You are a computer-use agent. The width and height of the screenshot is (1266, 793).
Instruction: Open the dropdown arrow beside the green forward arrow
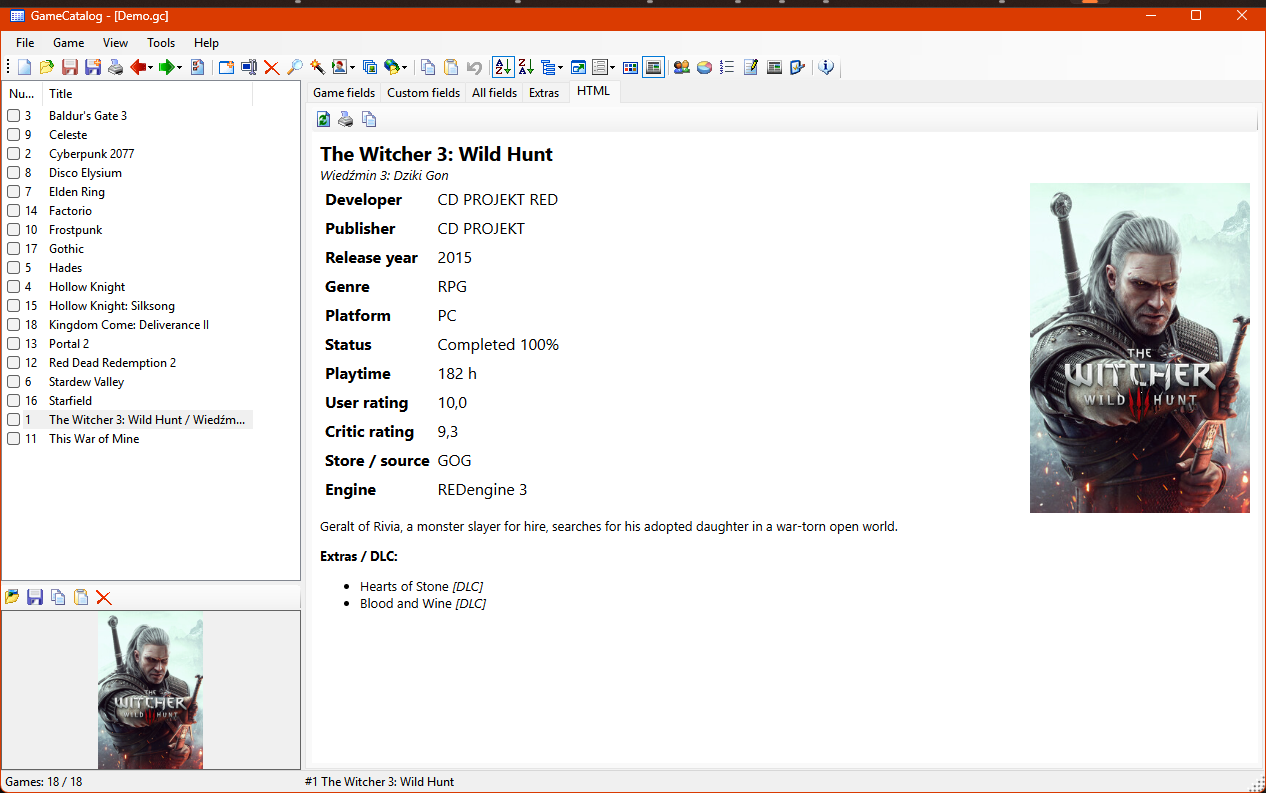pos(180,67)
